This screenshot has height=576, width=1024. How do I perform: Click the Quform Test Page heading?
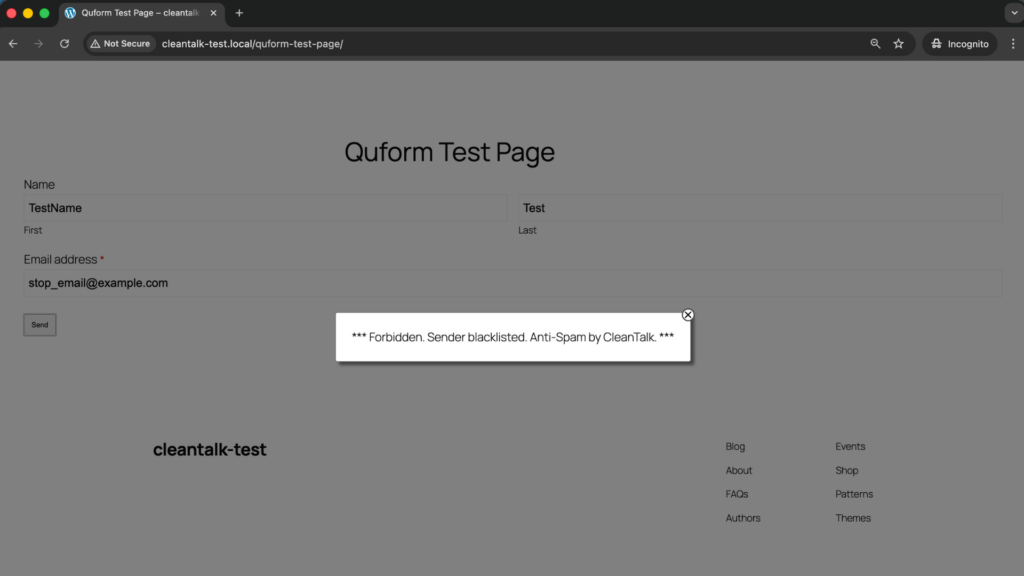(449, 152)
